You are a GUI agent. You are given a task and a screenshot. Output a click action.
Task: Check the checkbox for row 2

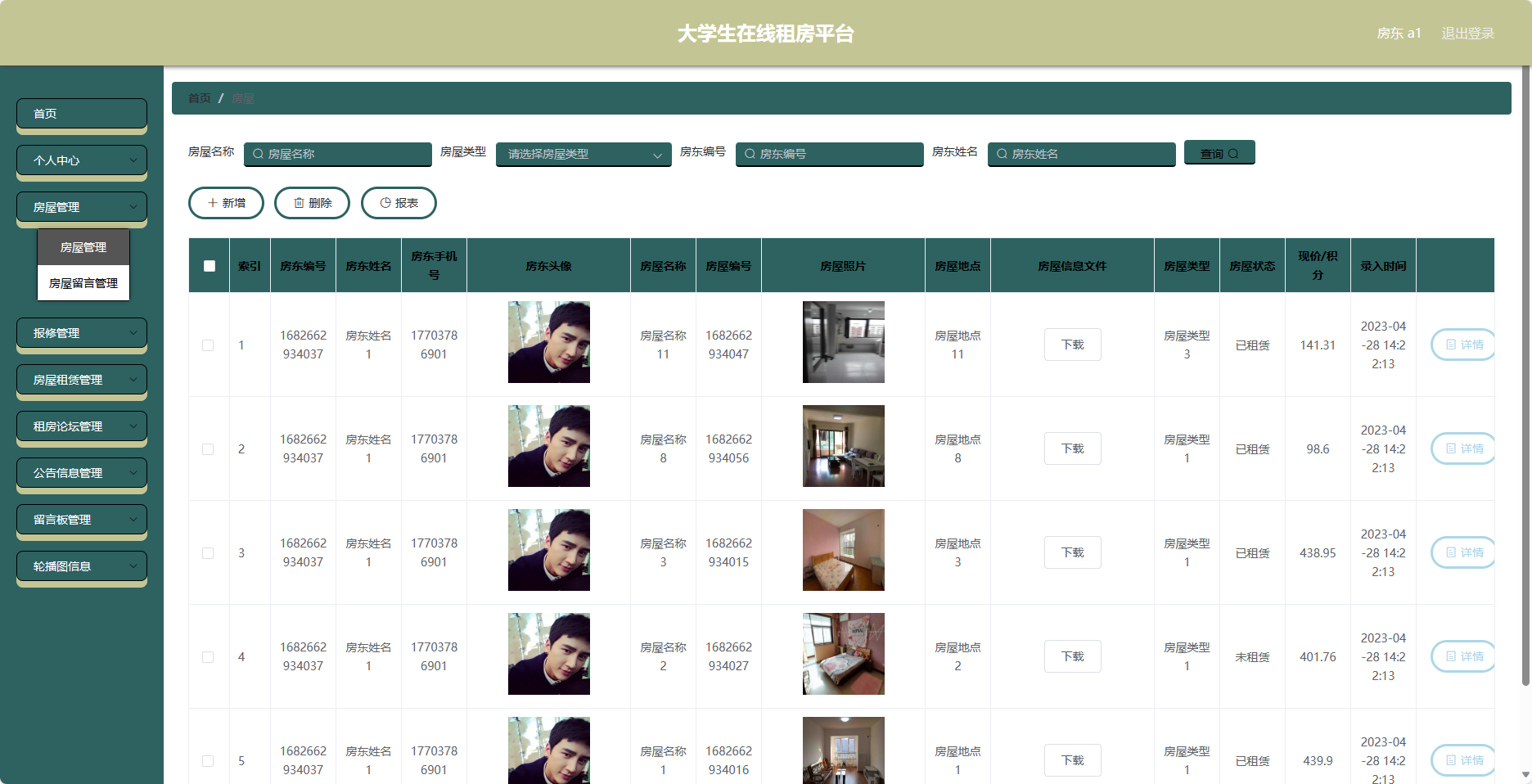tap(208, 449)
